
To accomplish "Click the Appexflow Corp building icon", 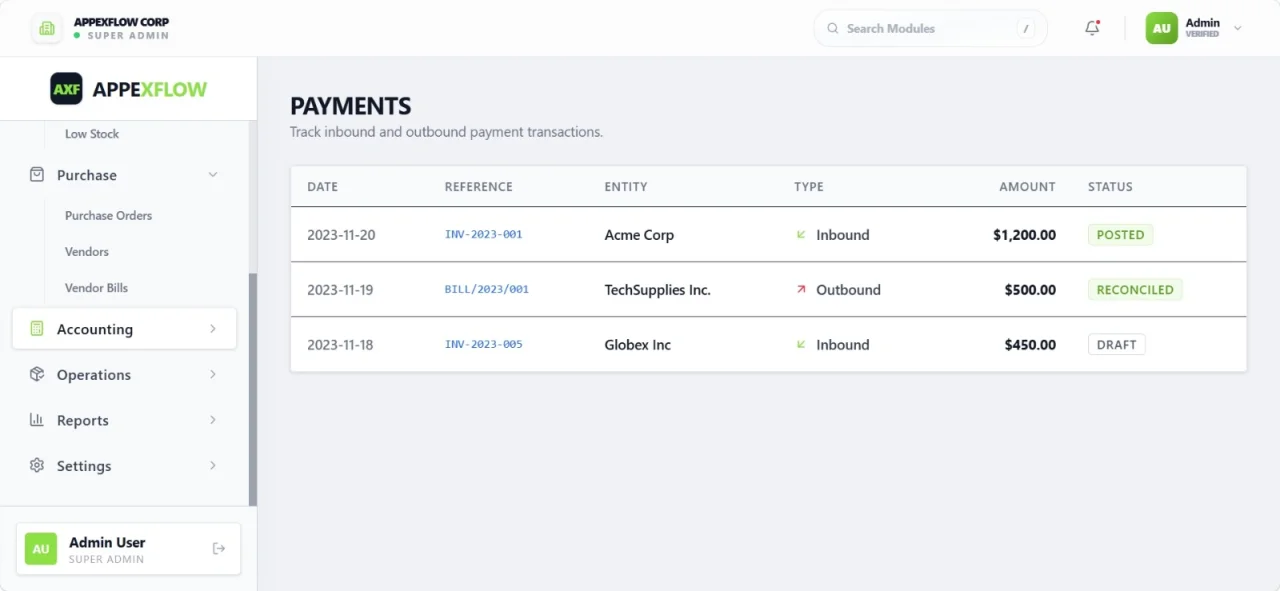I will coord(46,28).
